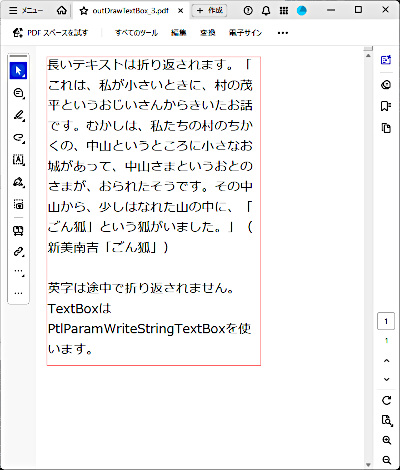Click the text line starting 長いテキストは折り返されます
The height and width of the screenshot is (470, 400).
[x=150, y=65]
